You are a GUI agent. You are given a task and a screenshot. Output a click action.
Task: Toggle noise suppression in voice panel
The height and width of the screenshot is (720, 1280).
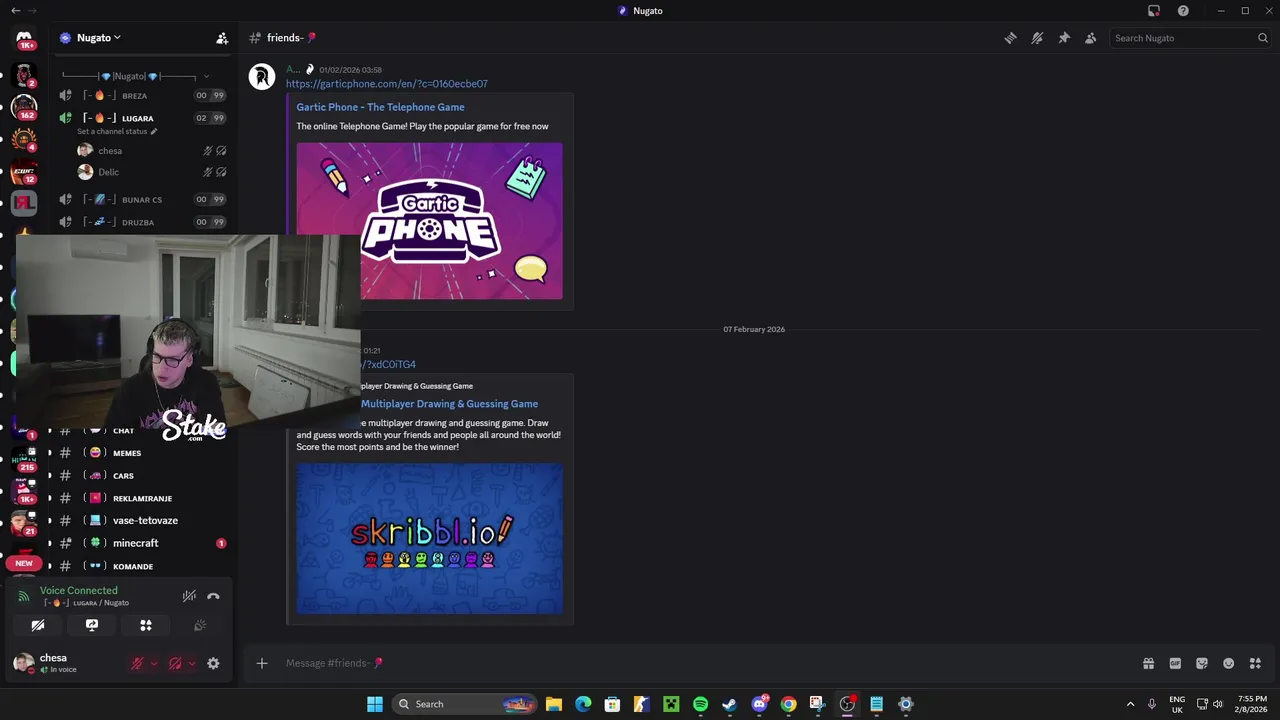point(189,596)
